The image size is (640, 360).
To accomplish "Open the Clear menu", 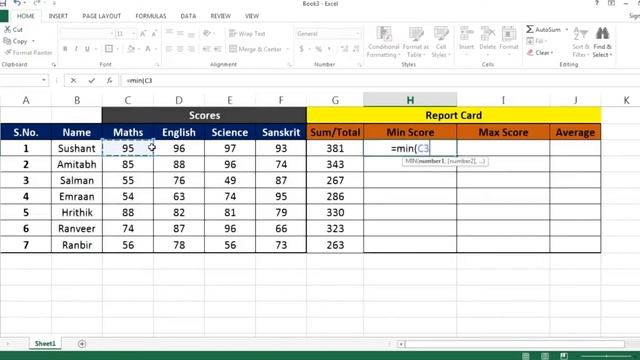I will point(540,53).
